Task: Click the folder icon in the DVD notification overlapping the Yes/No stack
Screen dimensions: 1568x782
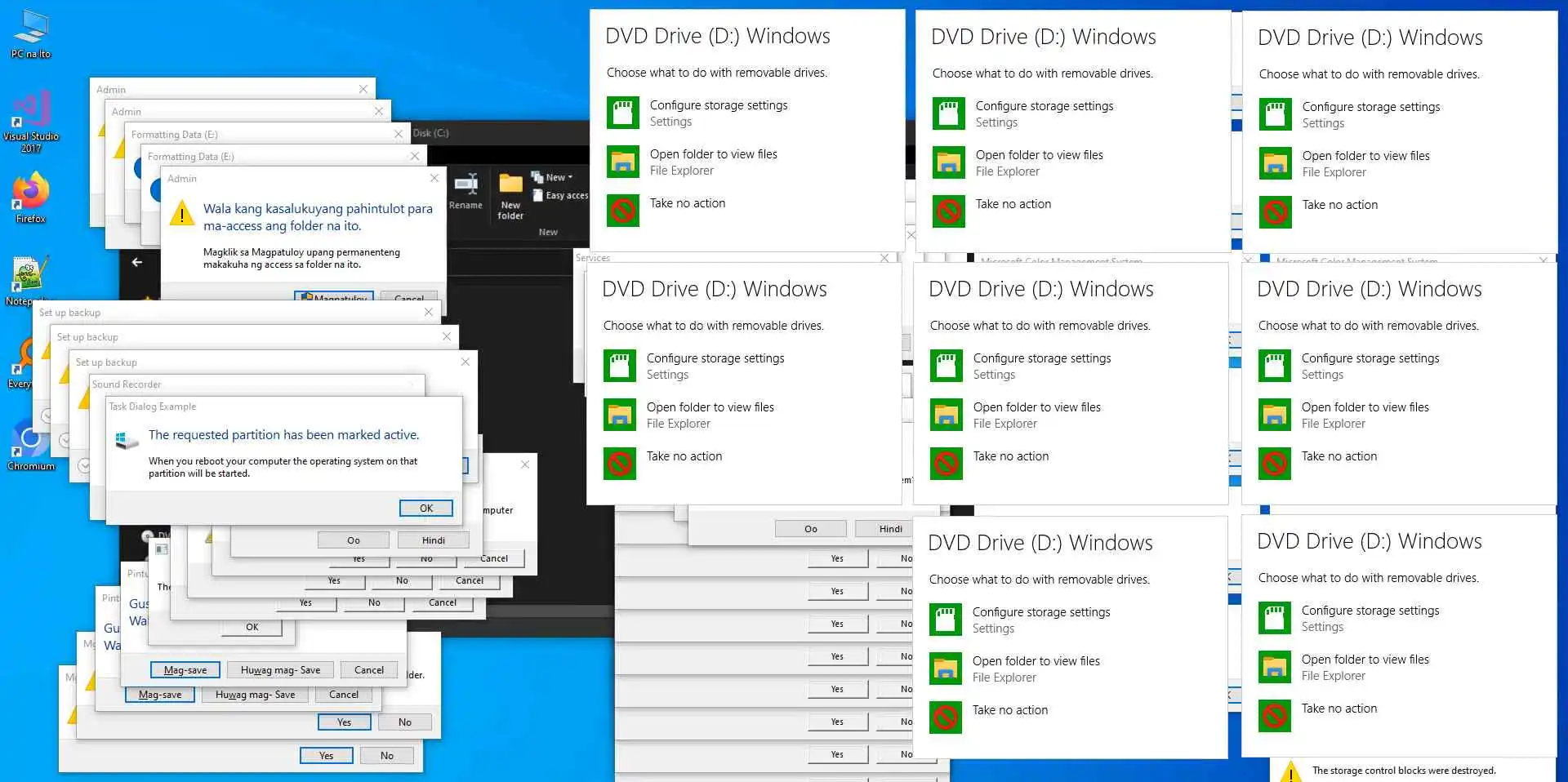Action: click(x=946, y=669)
